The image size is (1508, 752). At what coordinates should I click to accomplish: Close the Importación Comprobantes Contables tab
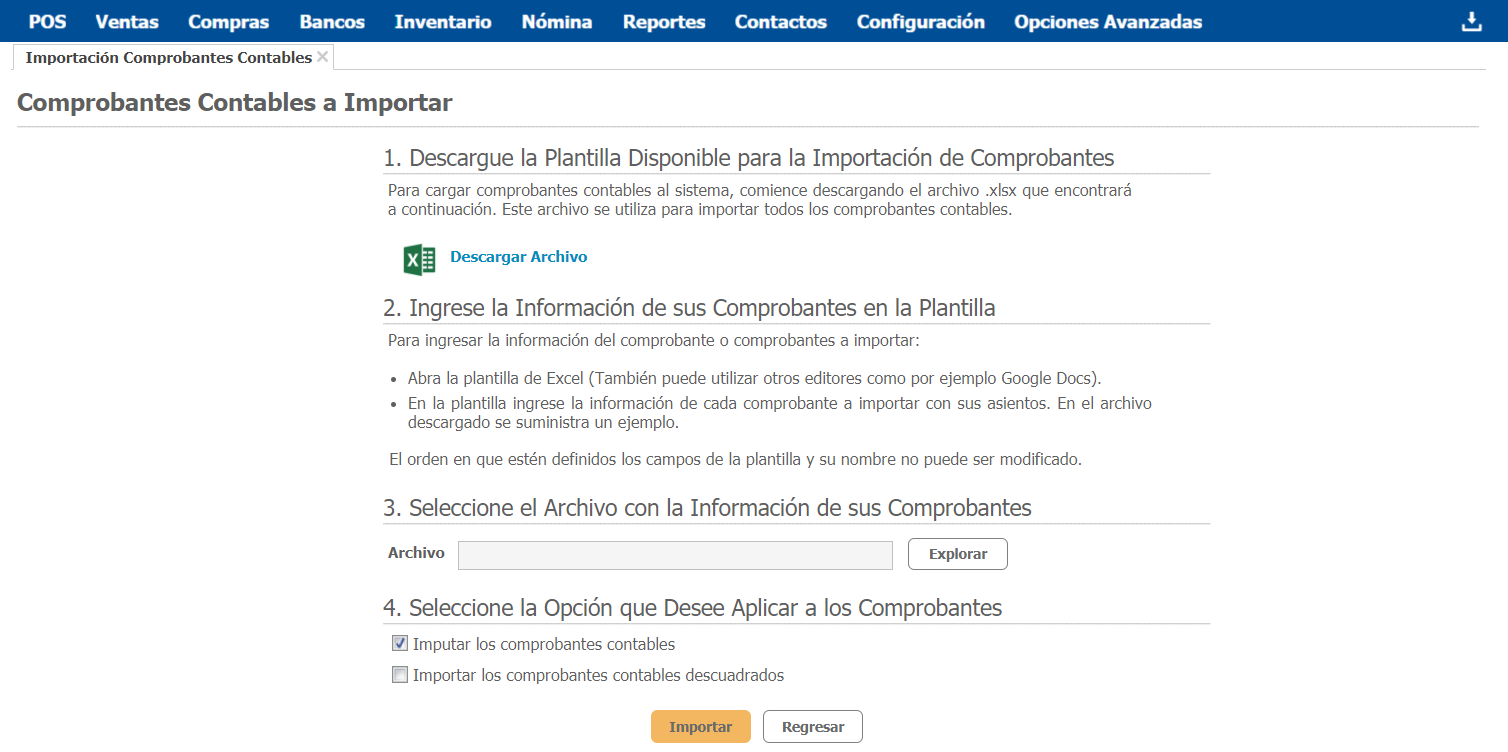coord(322,57)
